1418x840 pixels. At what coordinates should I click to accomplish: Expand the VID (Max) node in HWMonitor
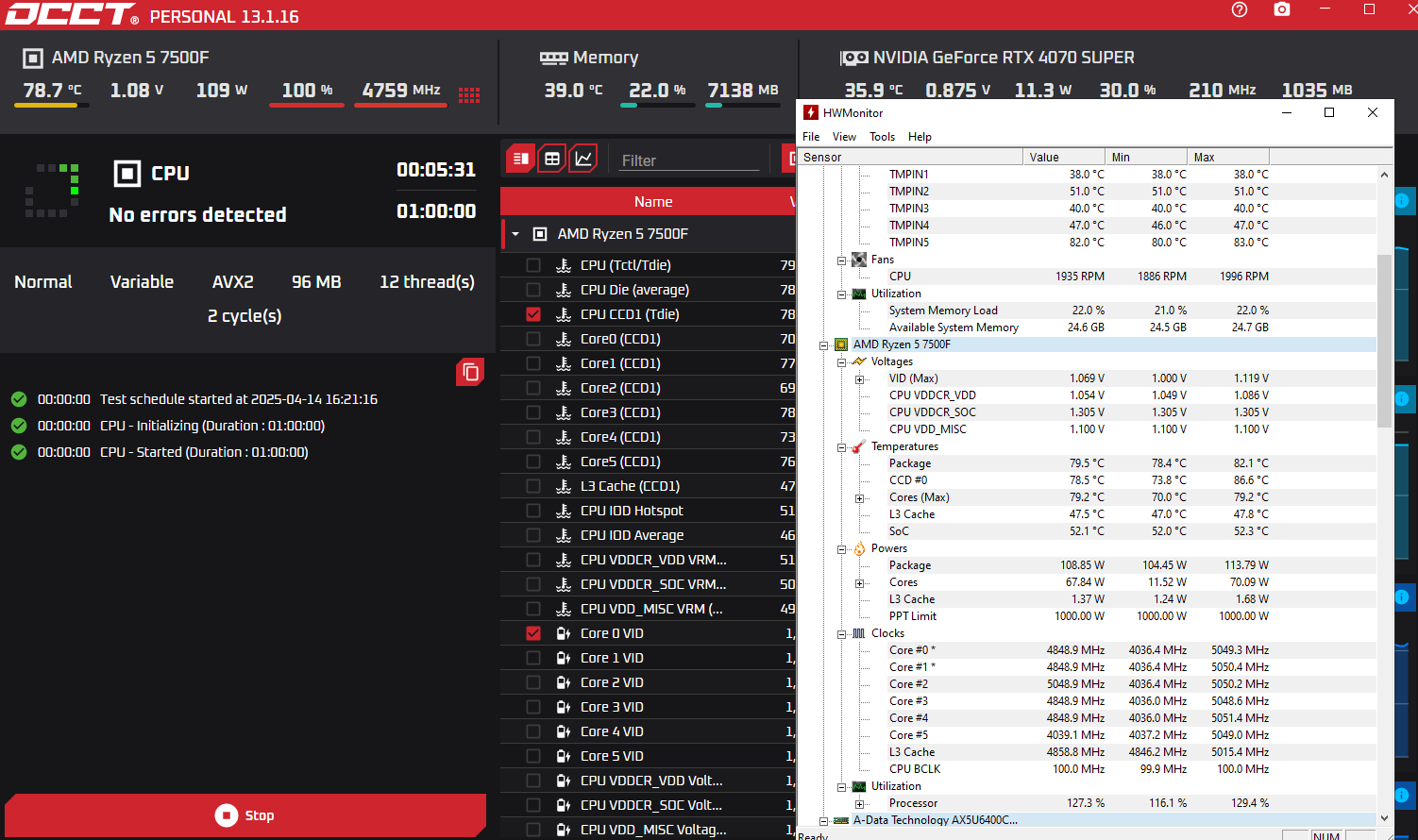[859, 379]
